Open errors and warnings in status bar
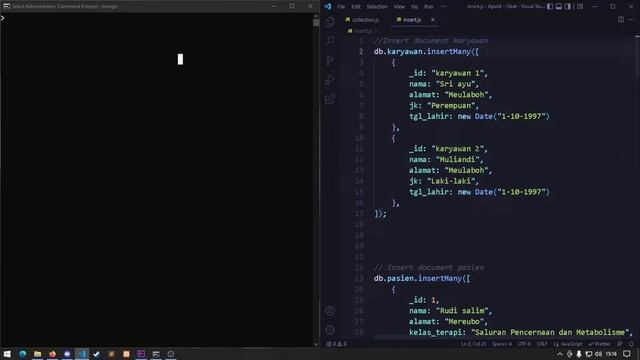Screen dimensions: 640x360 click(x=337, y=344)
